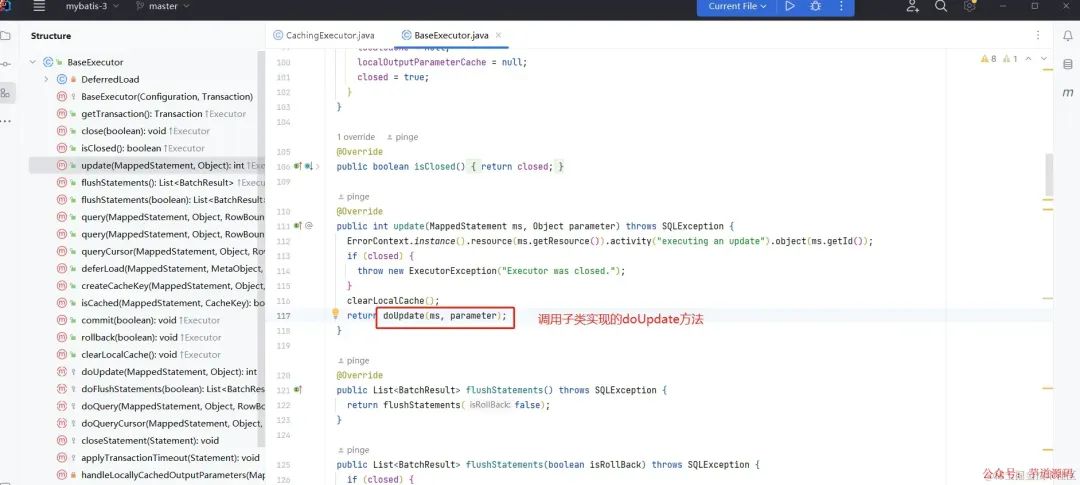The image size is (1080, 485).
Task: Select isCached(MappedStatement, CacheKey) method
Action: 172,303
